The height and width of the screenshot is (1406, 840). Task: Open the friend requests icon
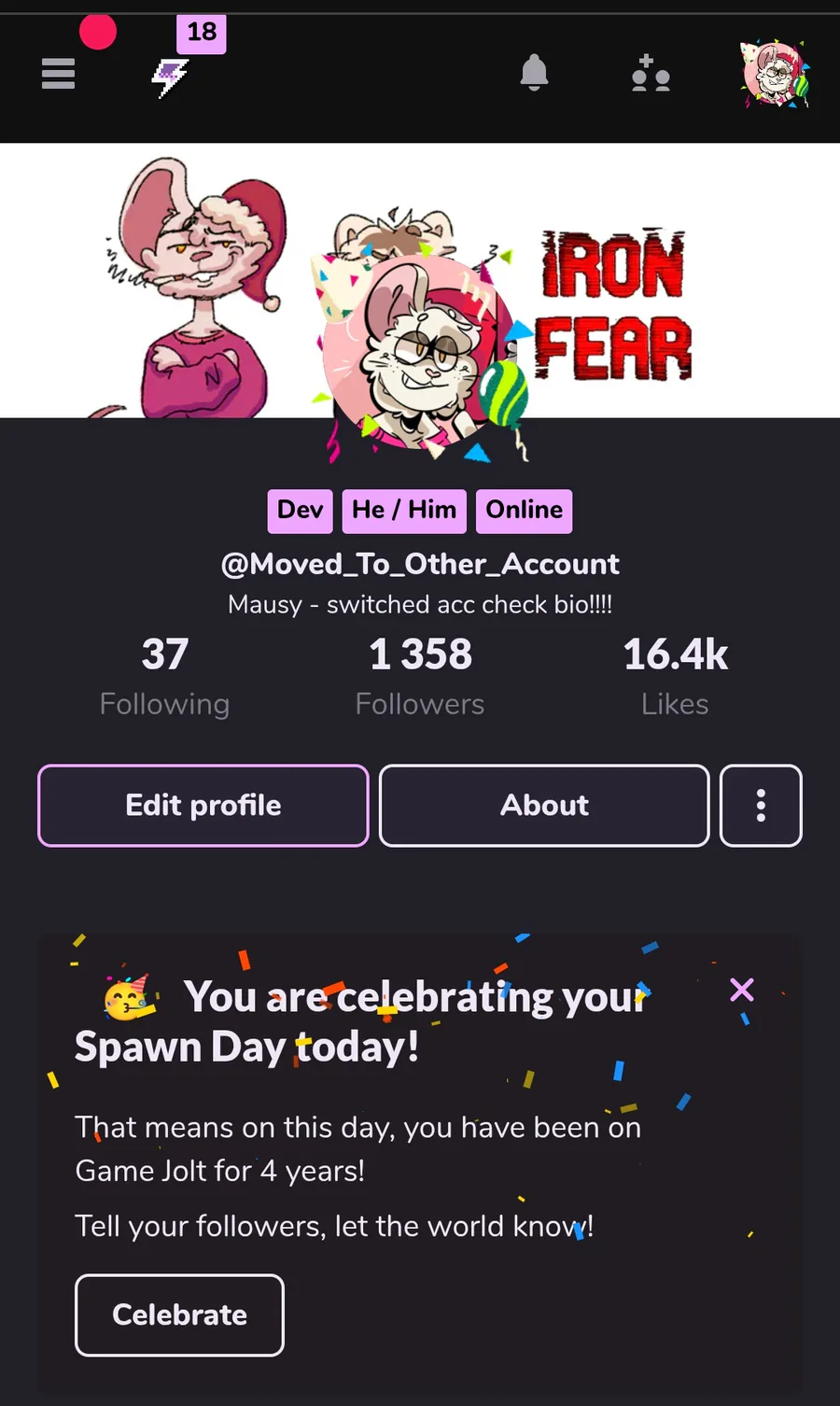point(651,73)
